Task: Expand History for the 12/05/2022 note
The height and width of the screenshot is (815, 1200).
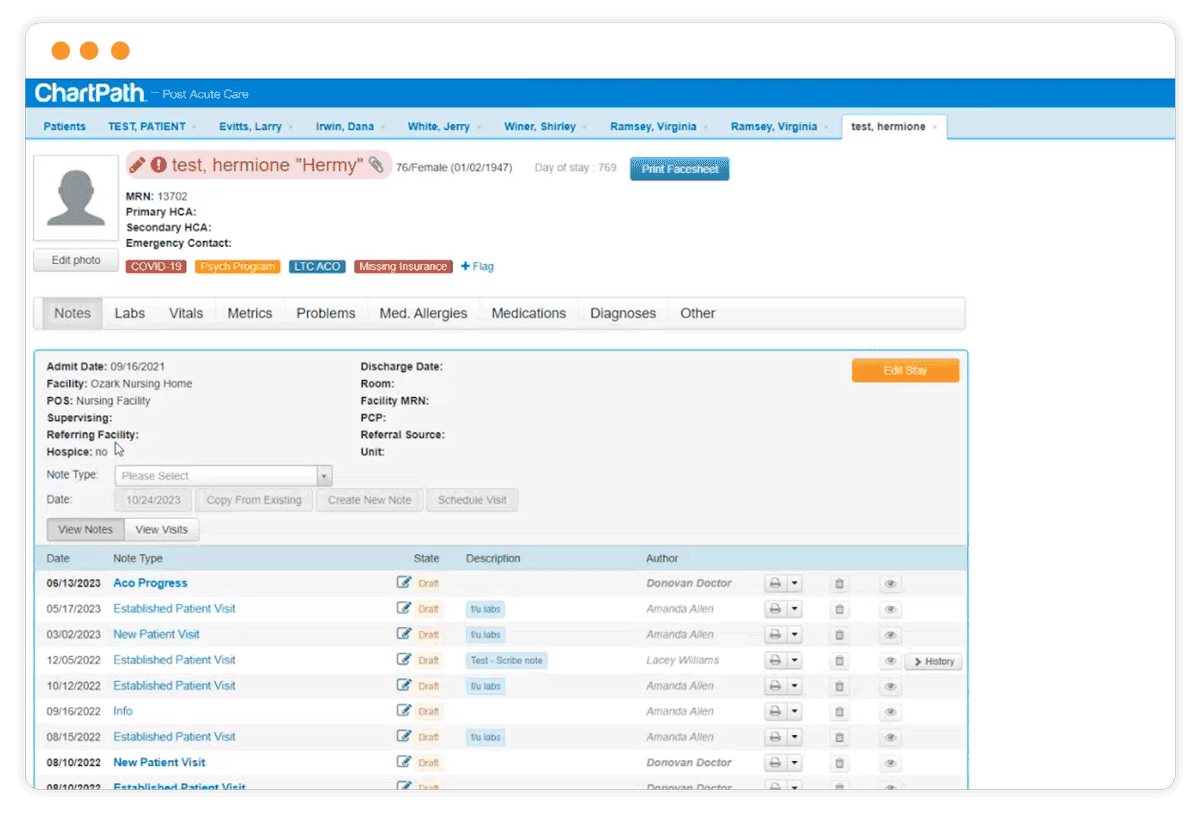Action: point(933,660)
